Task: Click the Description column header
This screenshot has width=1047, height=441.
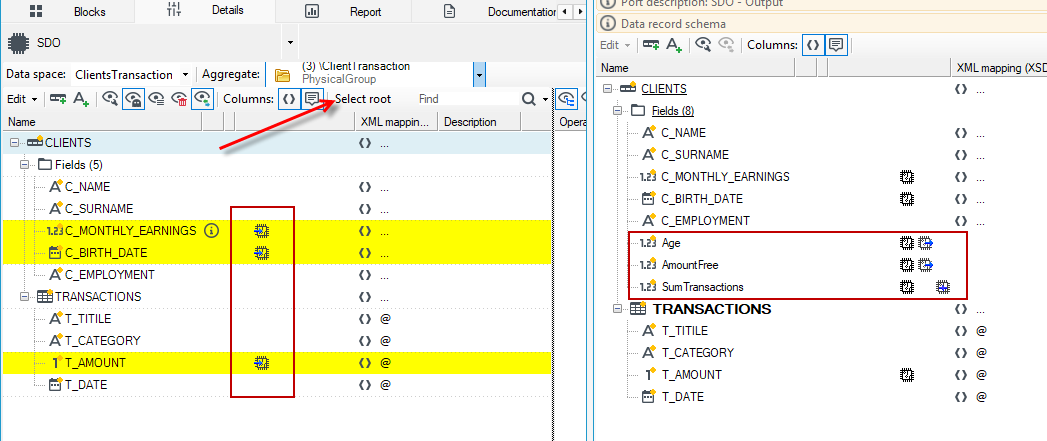Action: coord(479,122)
